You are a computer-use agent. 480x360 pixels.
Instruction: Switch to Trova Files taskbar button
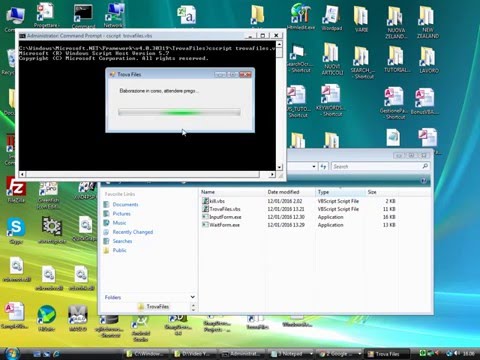coord(387,354)
